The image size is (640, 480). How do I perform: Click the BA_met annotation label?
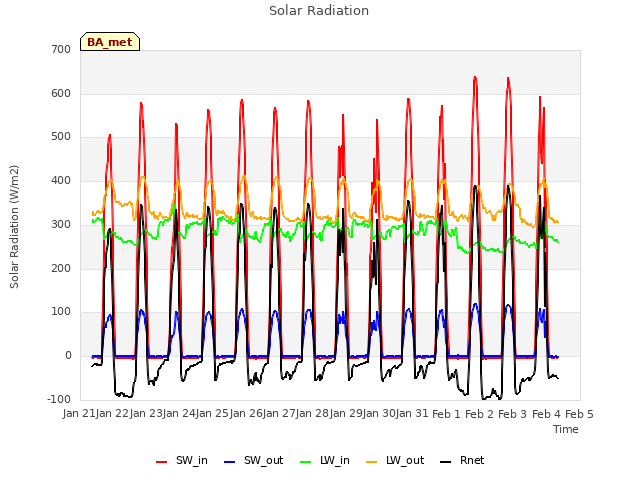[x=110, y=42]
